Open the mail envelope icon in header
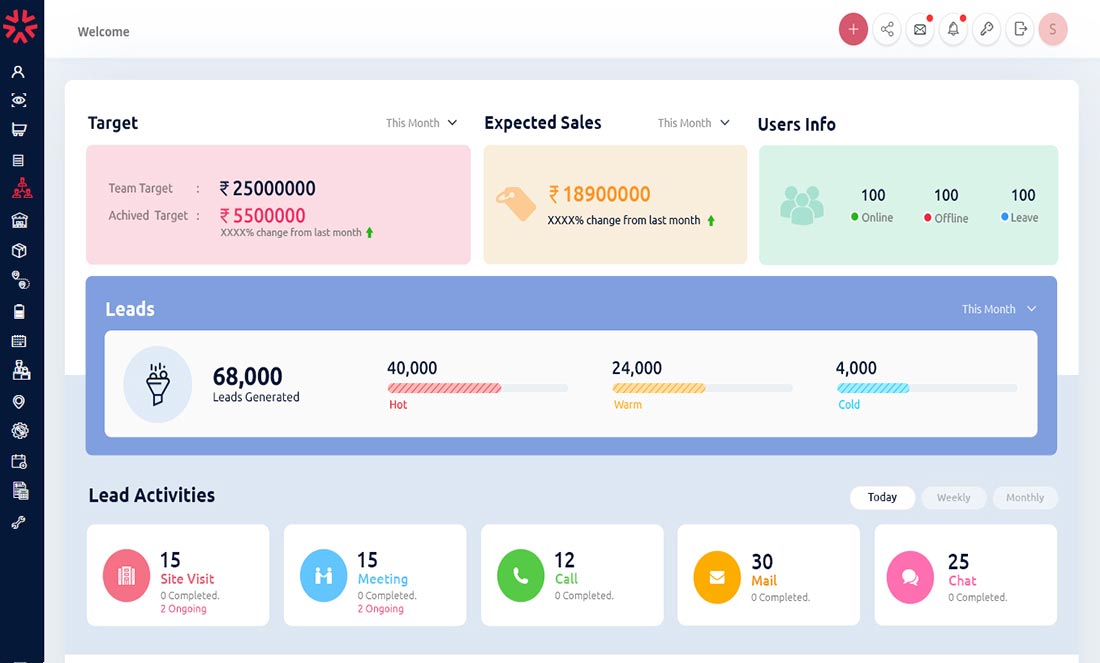1100x663 pixels. [920, 29]
